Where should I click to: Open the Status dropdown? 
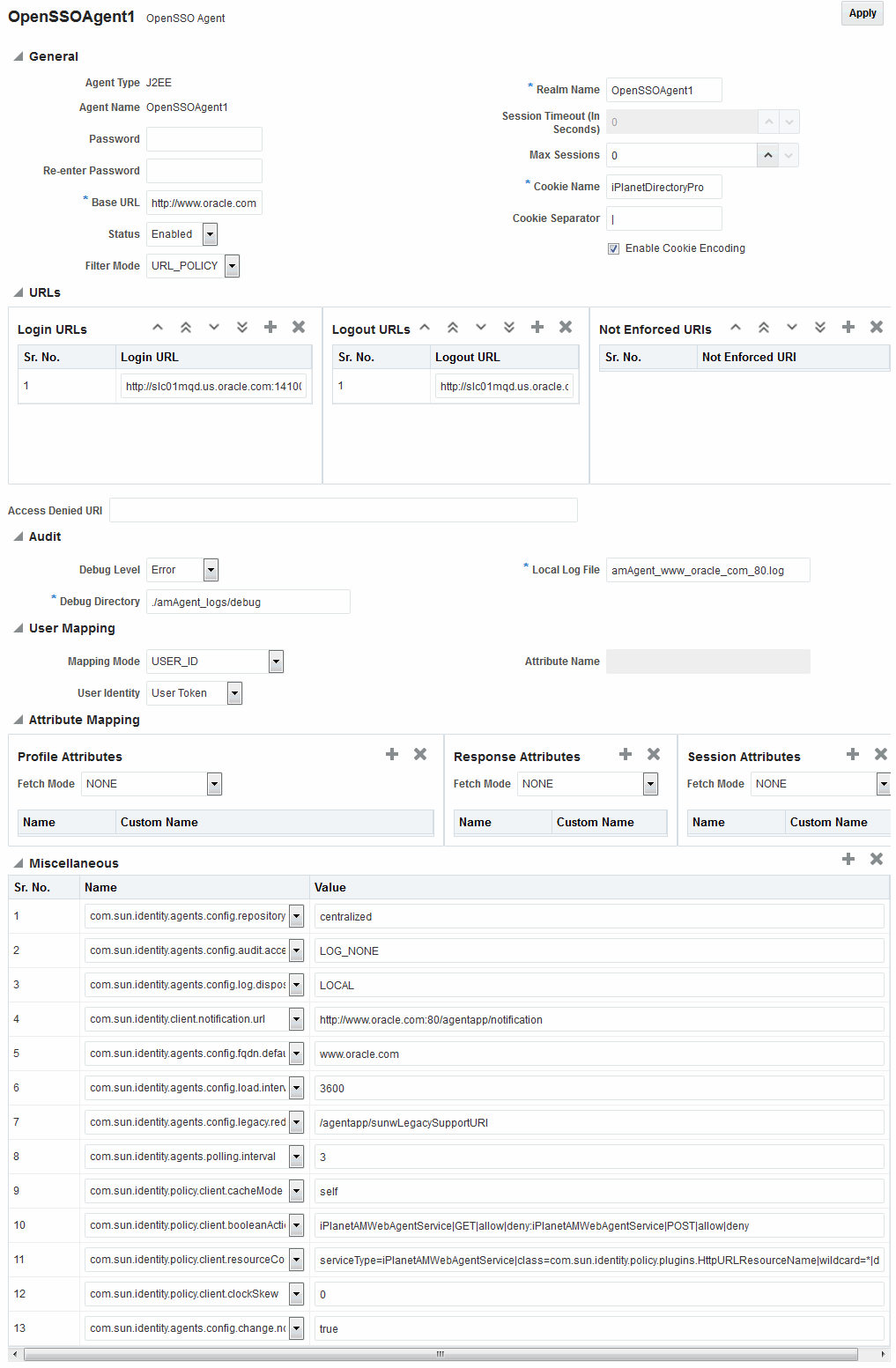tap(210, 234)
